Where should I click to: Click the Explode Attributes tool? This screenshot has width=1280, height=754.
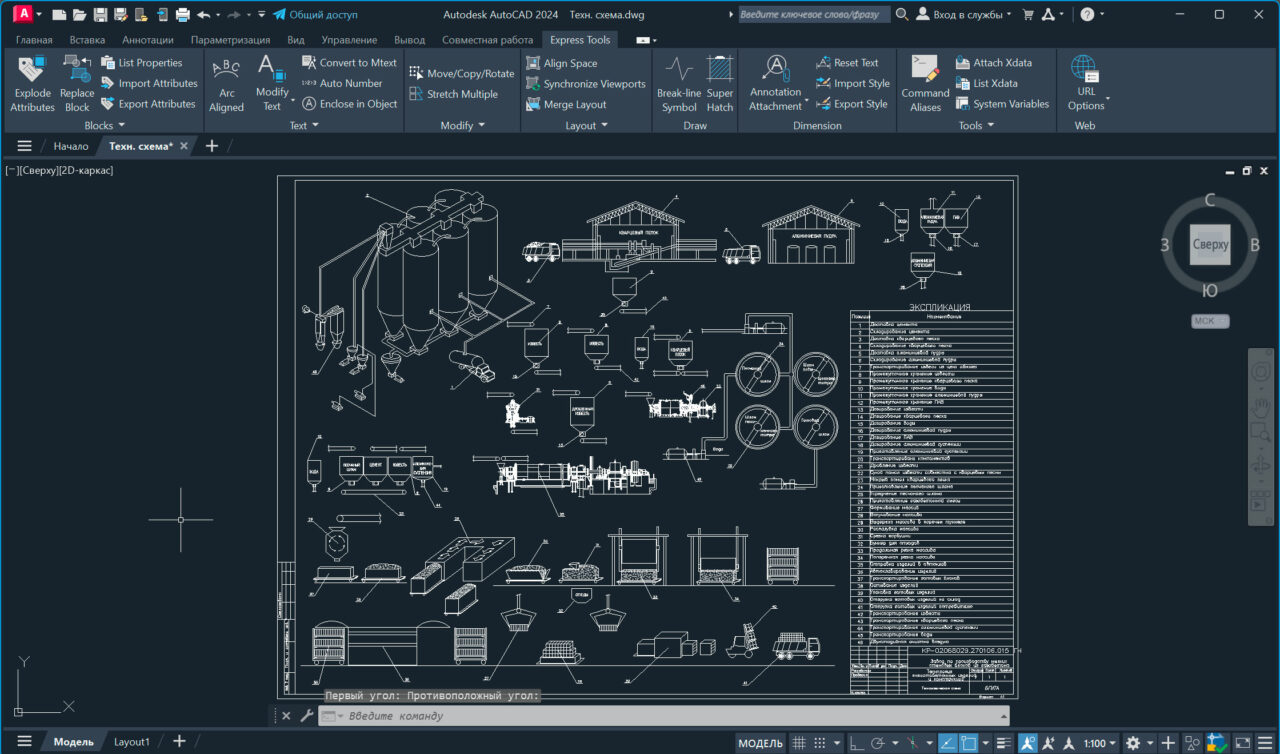pyautogui.click(x=32, y=83)
